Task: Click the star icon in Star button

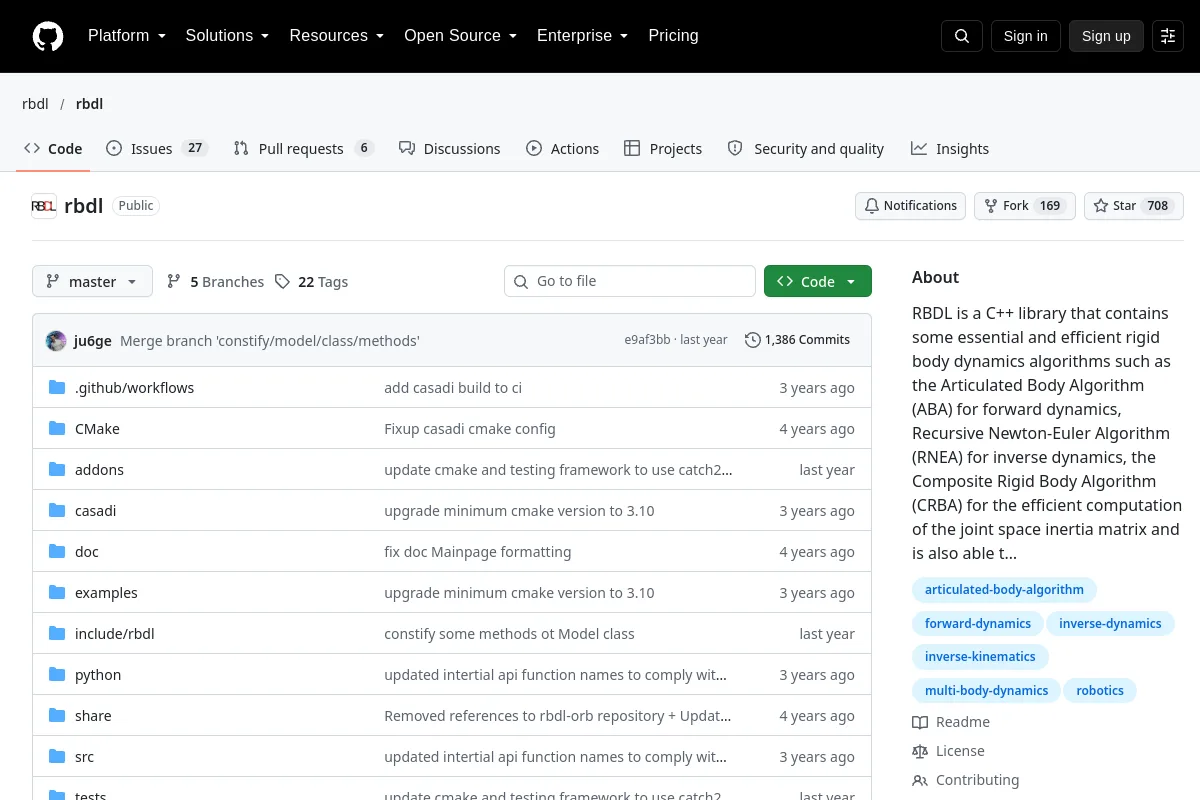Action: [x=1101, y=206]
